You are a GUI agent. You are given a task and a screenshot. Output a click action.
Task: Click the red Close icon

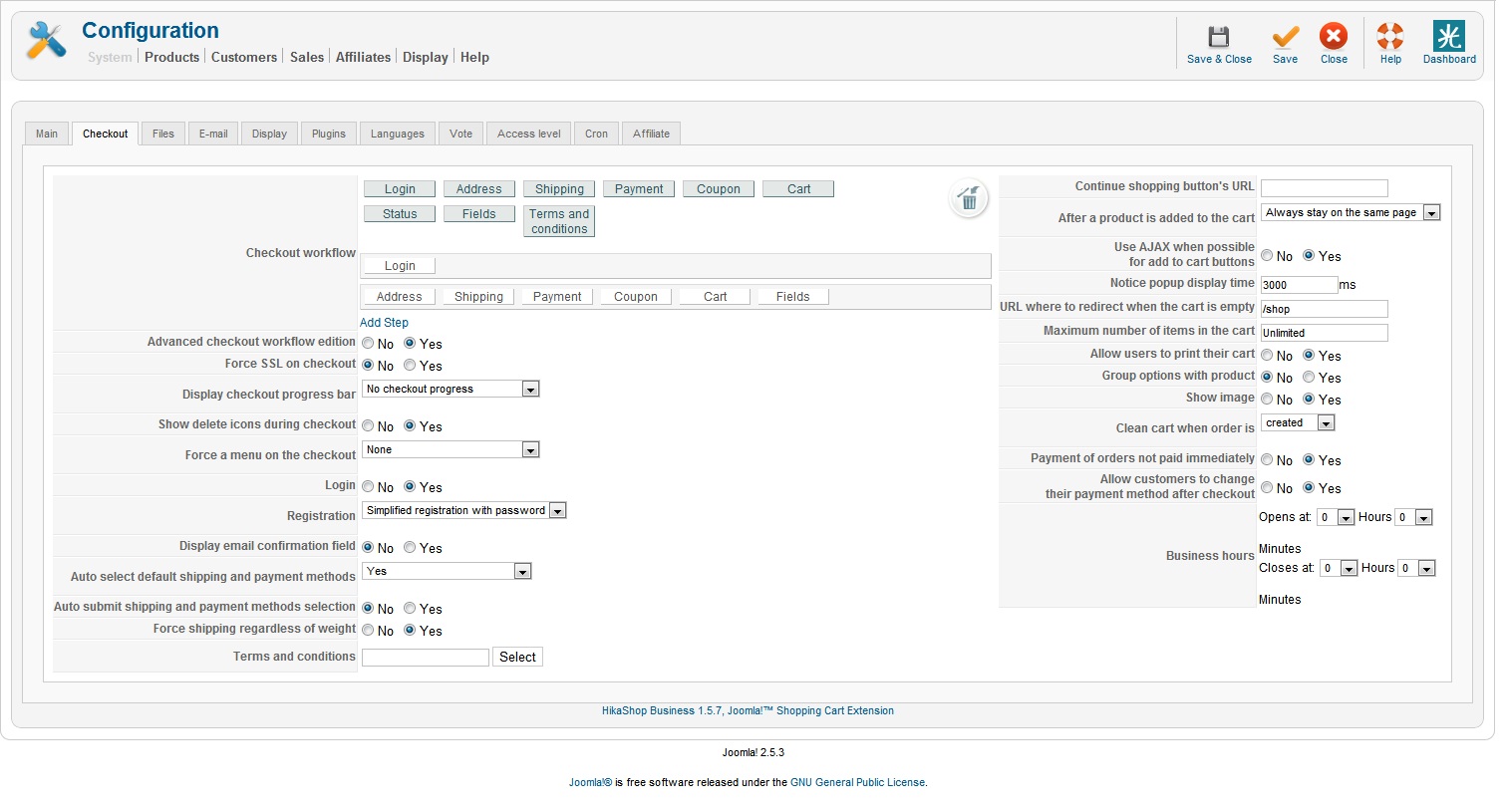pos(1334,37)
